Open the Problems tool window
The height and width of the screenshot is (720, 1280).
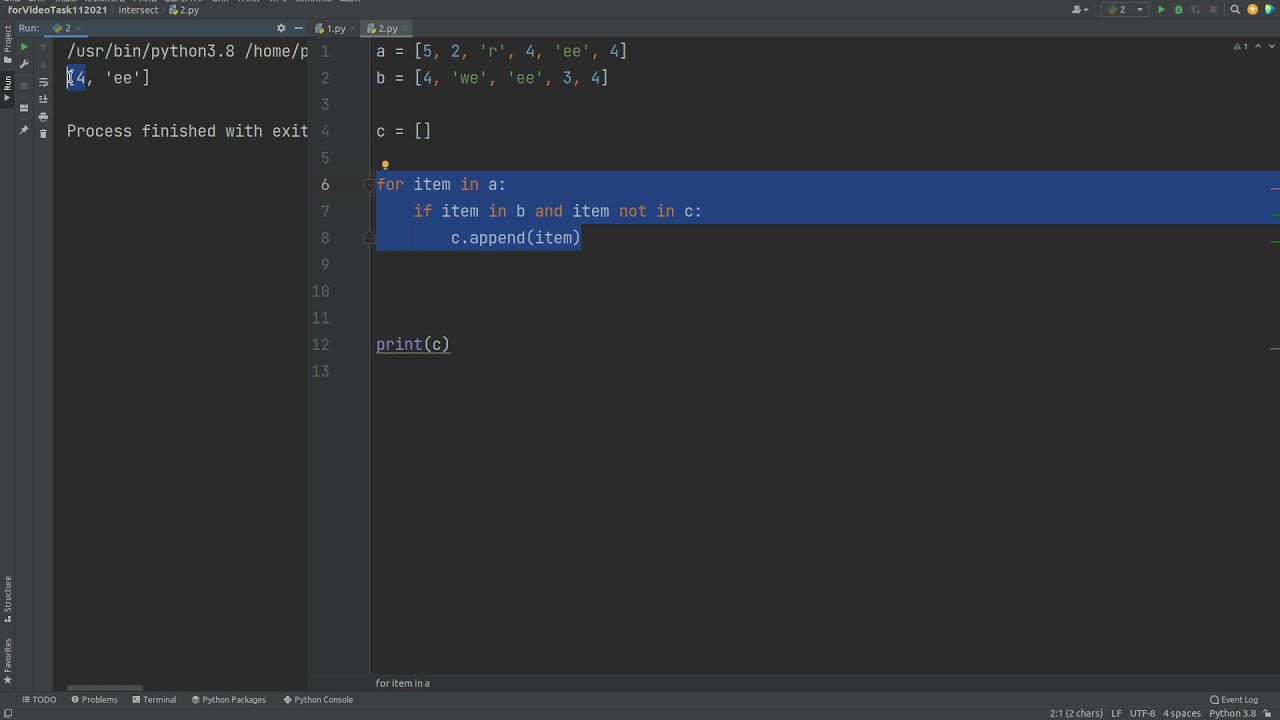coord(94,700)
